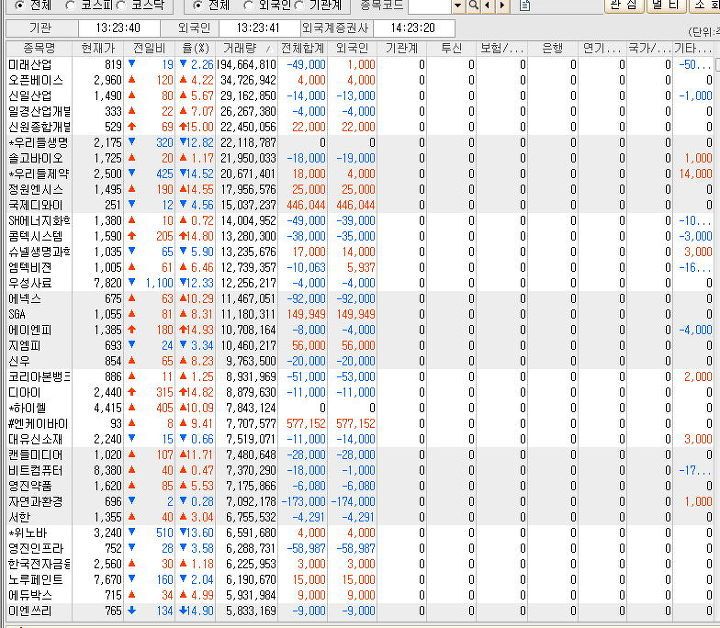720x628 pixels.
Task: Sort by 전체합계 column header
Action: click(x=303, y=48)
